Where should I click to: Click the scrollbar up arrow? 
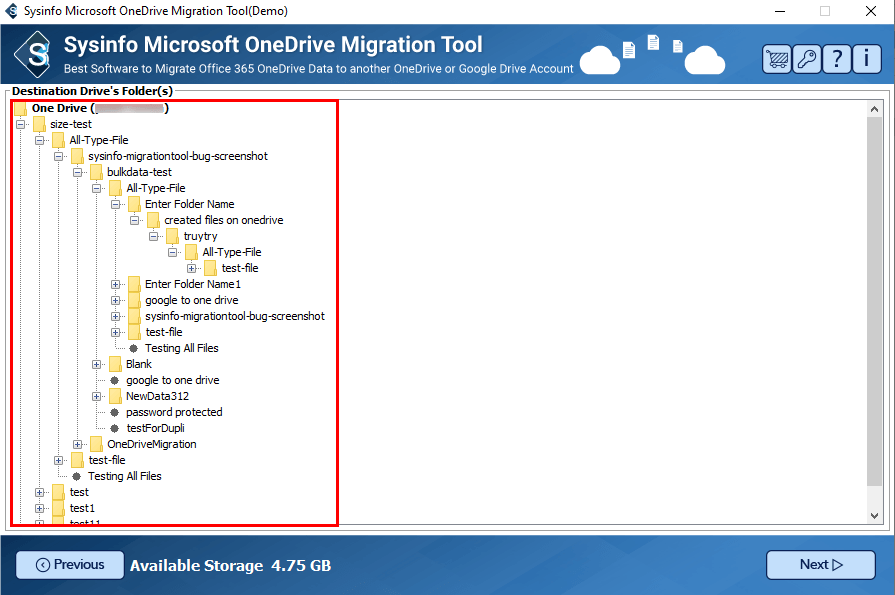[x=875, y=107]
